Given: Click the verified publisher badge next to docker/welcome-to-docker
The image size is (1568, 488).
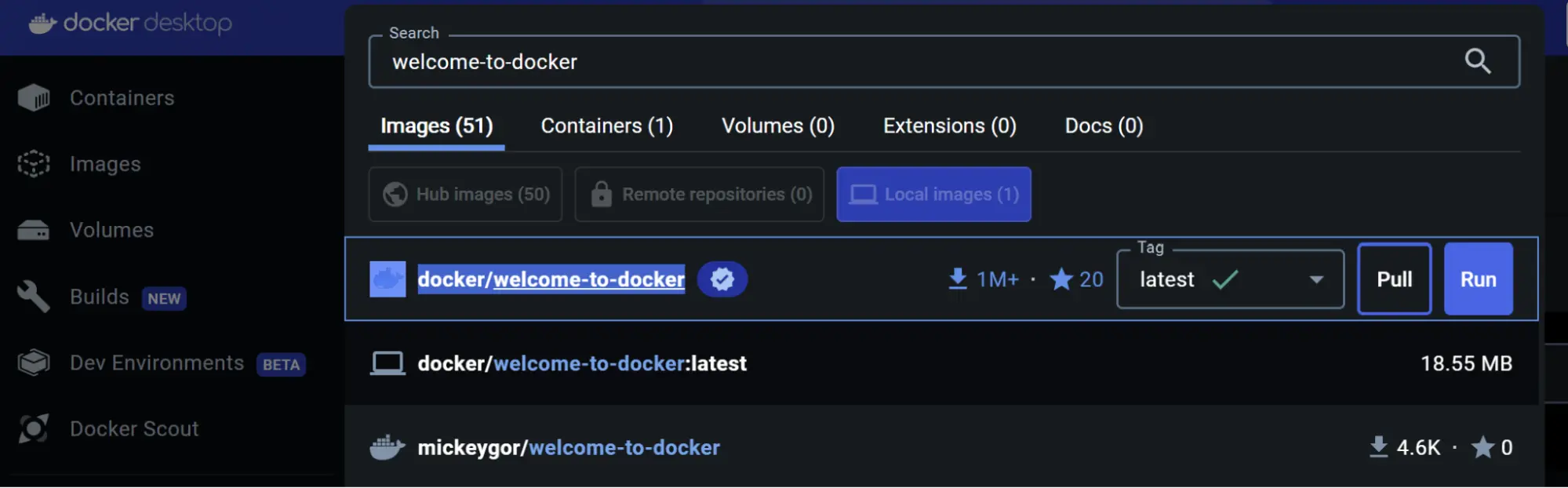Looking at the screenshot, I should (722, 279).
